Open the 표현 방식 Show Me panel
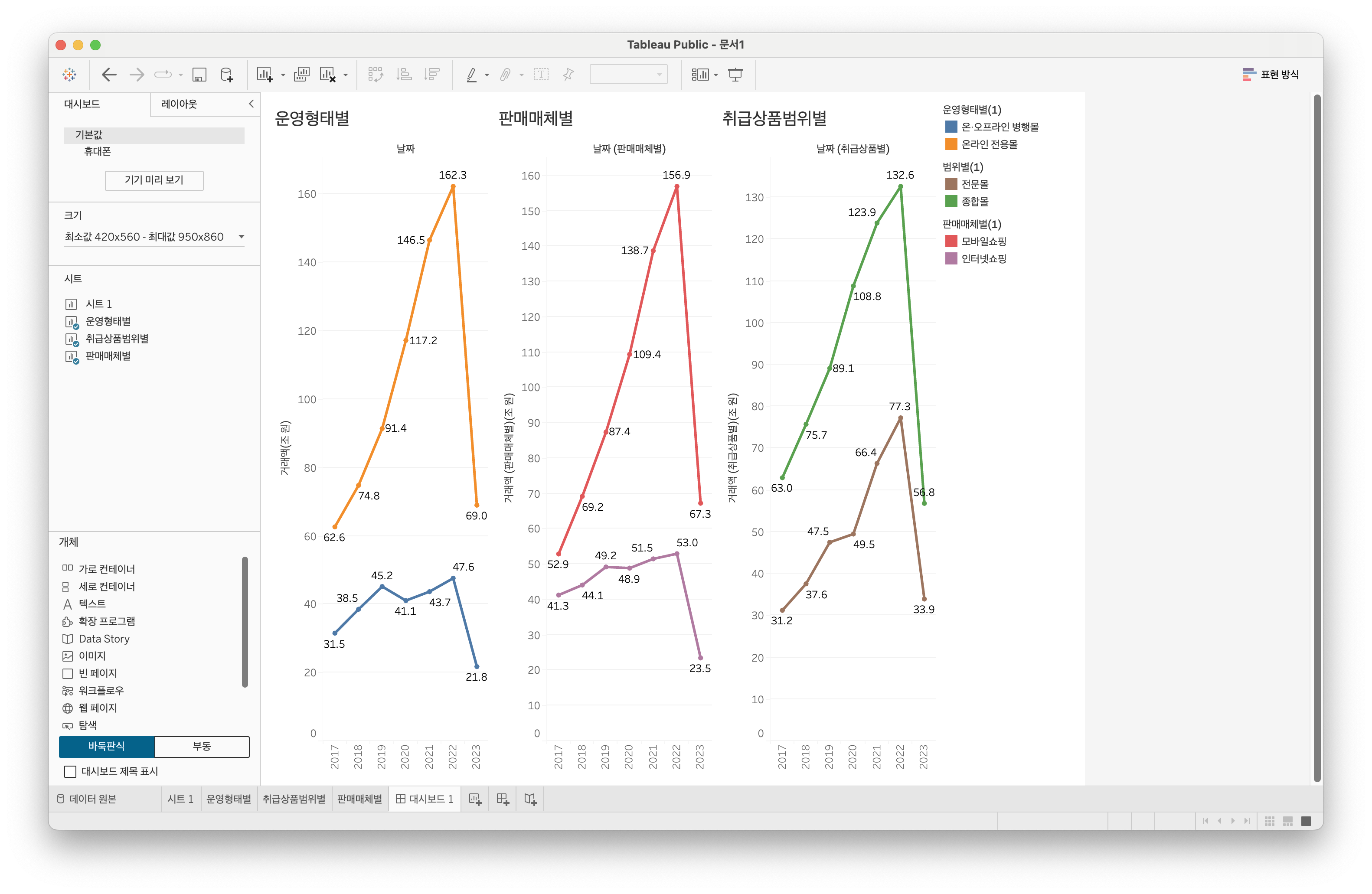 click(x=1271, y=75)
